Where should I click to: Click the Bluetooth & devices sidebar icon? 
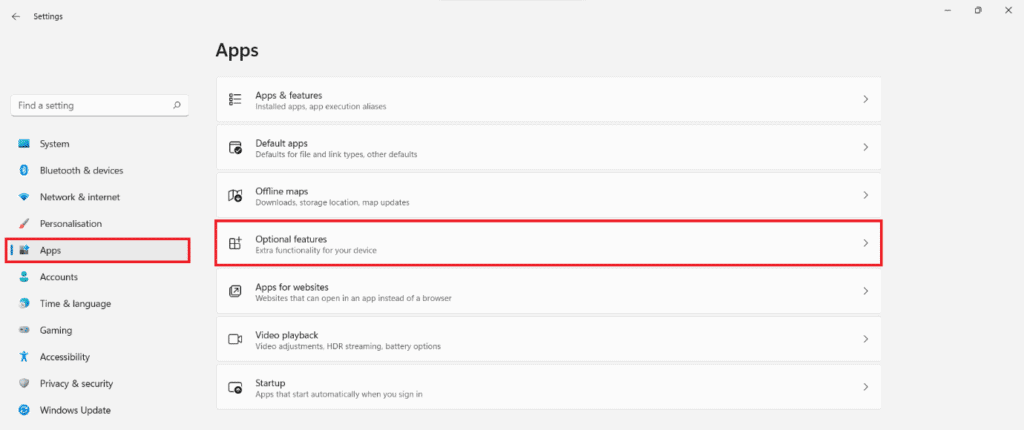coord(24,170)
